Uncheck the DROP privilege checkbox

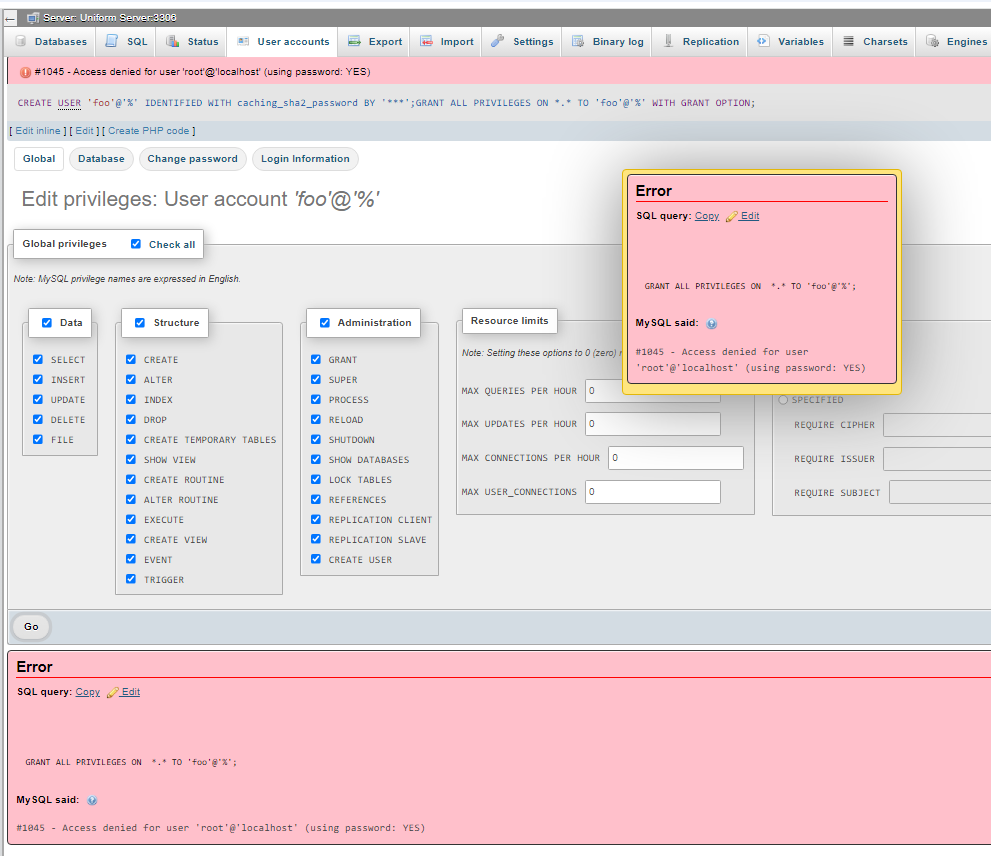pyautogui.click(x=131, y=419)
